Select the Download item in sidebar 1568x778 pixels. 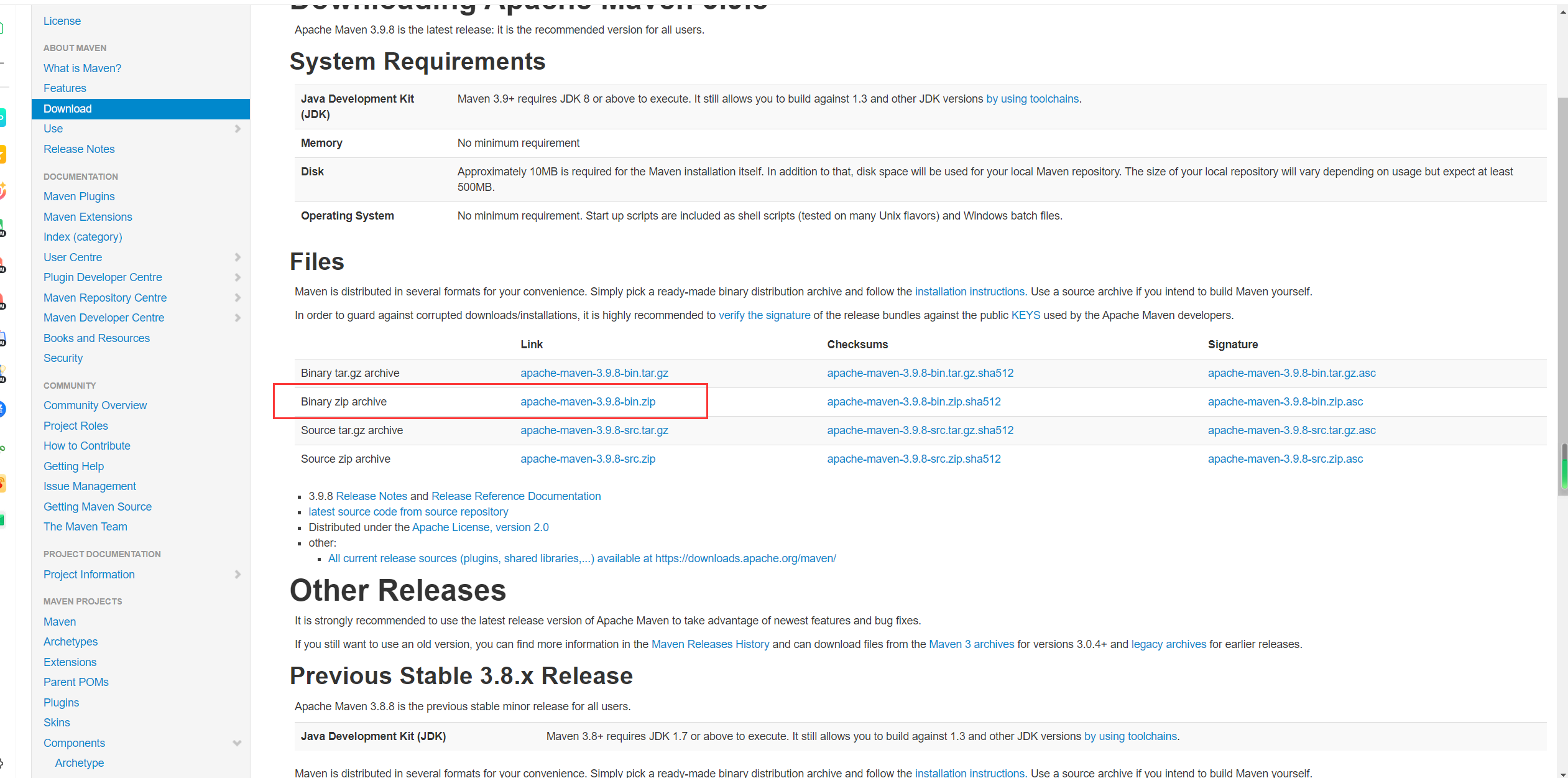click(x=68, y=109)
